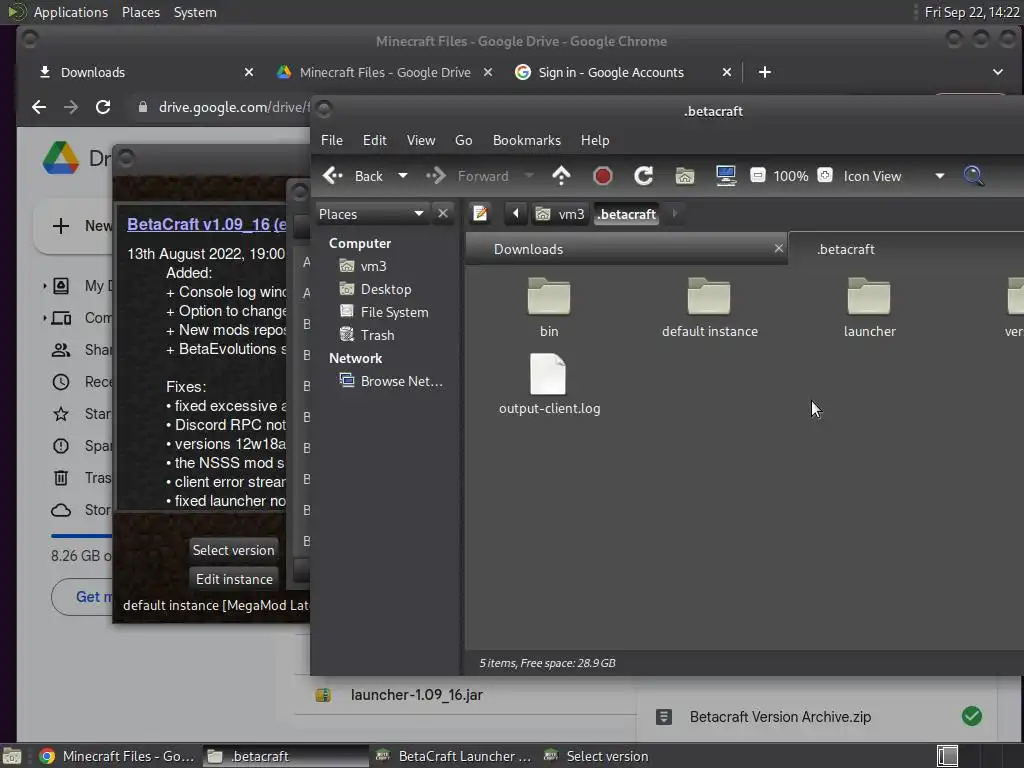1024x768 pixels.
Task: Close the Places side pane
Action: click(x=443, y=213)
